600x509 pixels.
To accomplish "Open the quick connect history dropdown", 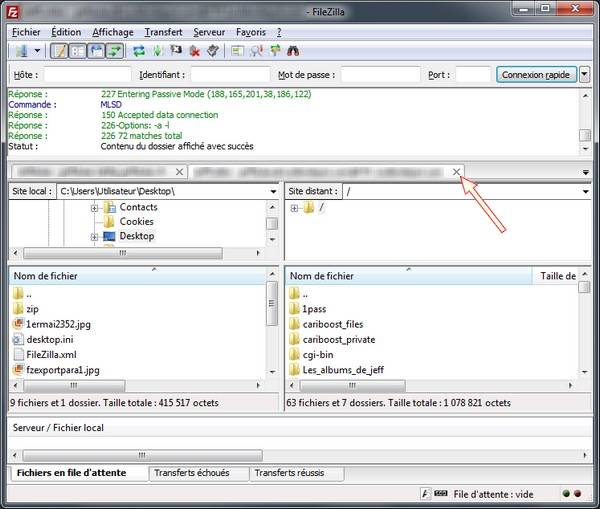I will (x=584, y=75).
